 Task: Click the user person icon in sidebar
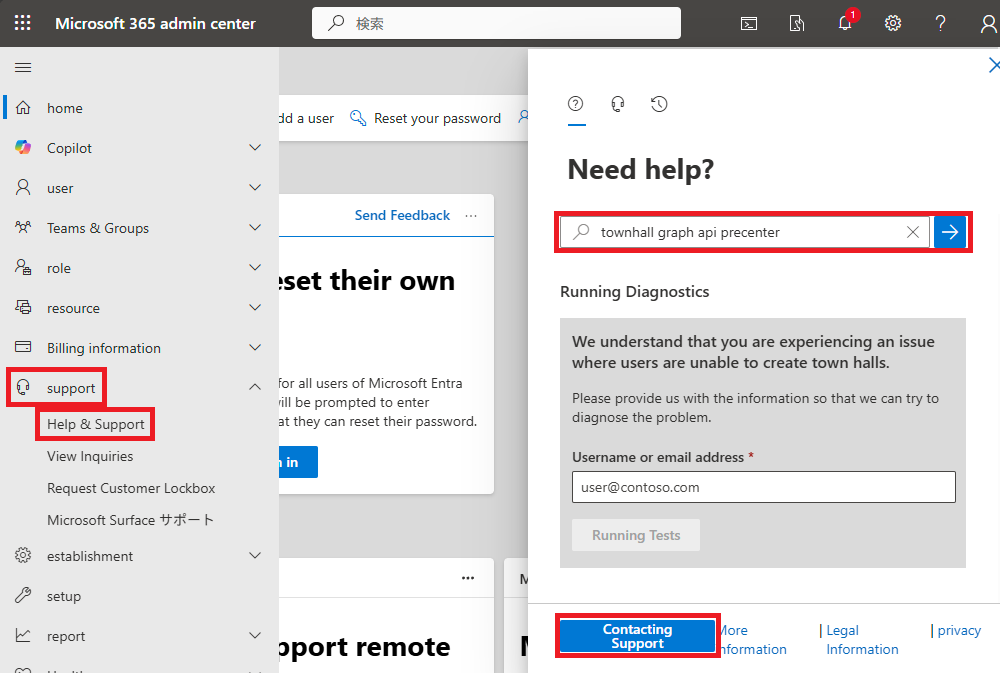pyautogui.click(x=23, y=188)
